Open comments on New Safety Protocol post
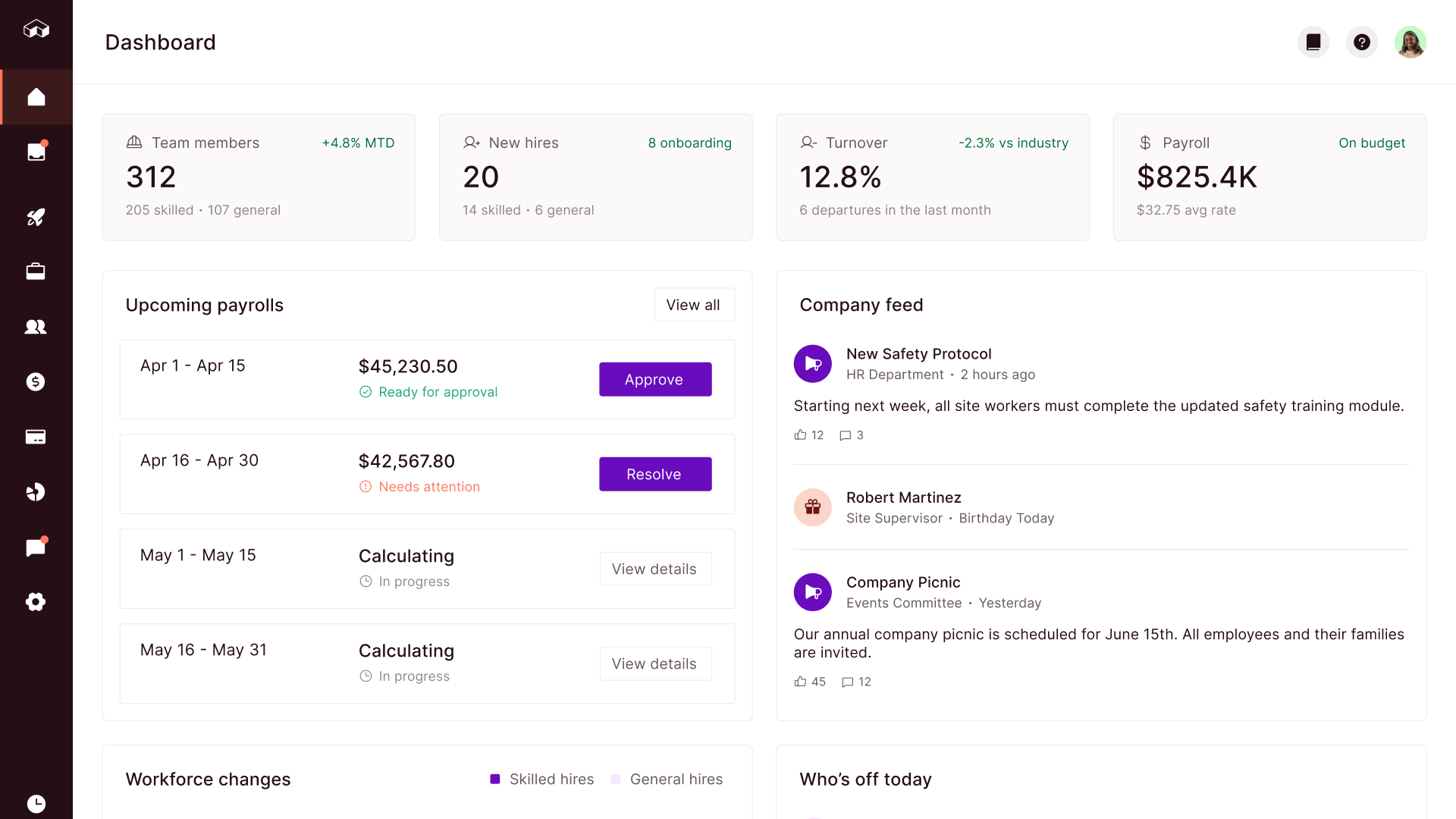The width and height of the screenshot is (1456, 819). pos(845,435)
